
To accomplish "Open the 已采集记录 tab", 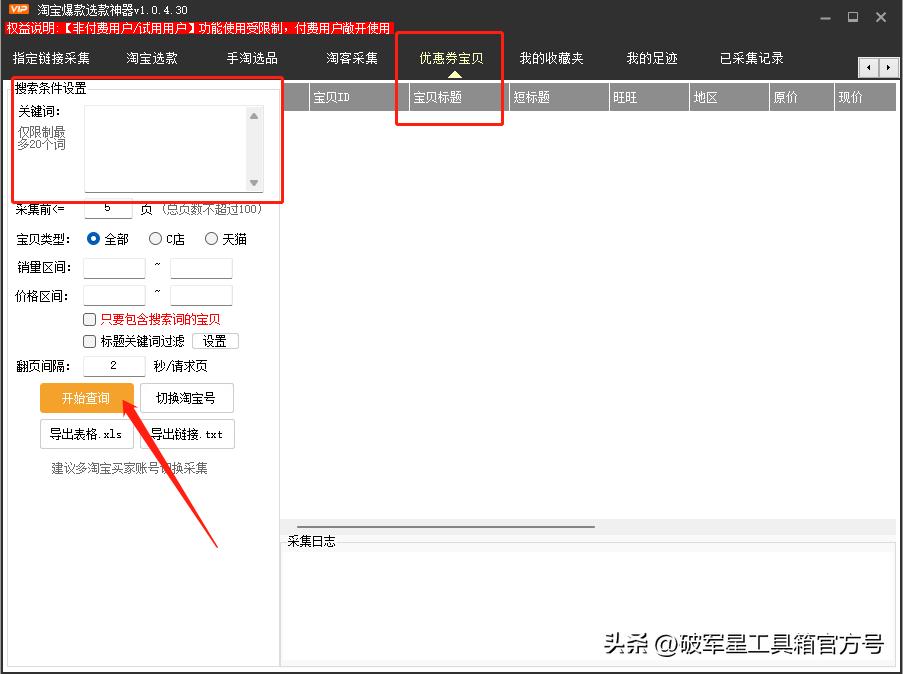I will click(x=751, y=59).
